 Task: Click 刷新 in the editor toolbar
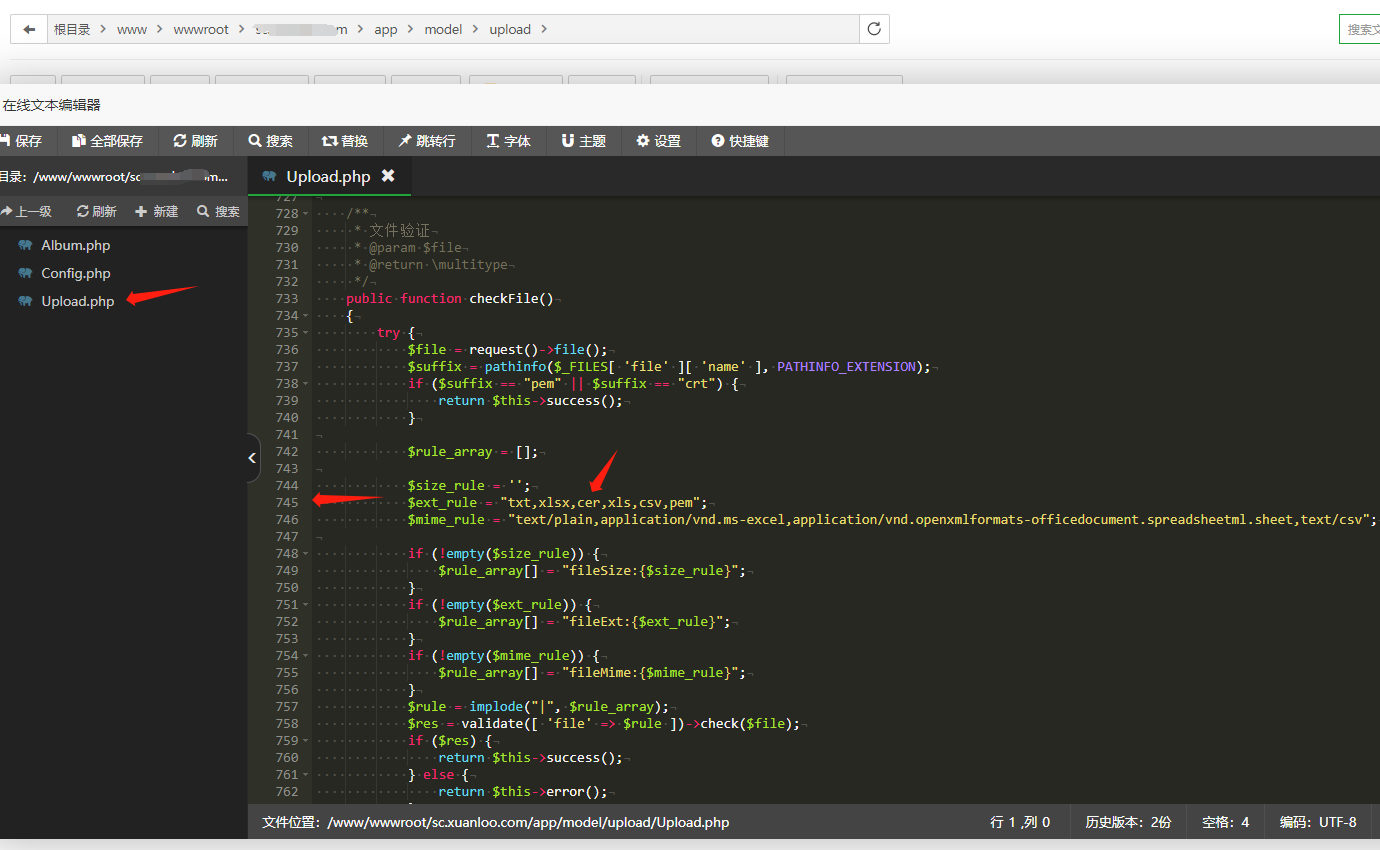point(195,141)
